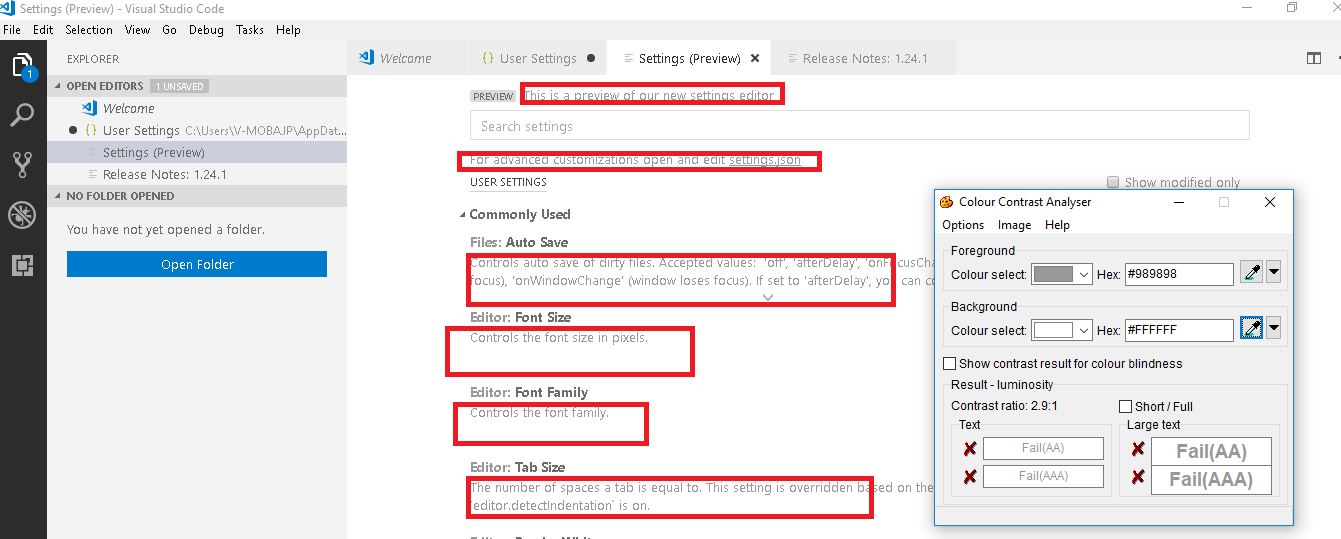Toggle Show modified only checkbox
The width and height of the screenshot is (1341, 539).
[1113, 182]
